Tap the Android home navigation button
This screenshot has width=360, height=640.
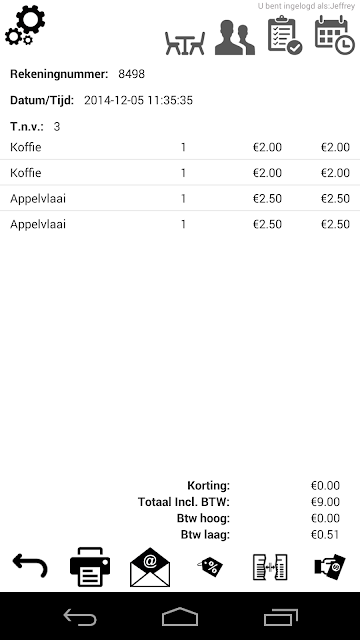180,617
